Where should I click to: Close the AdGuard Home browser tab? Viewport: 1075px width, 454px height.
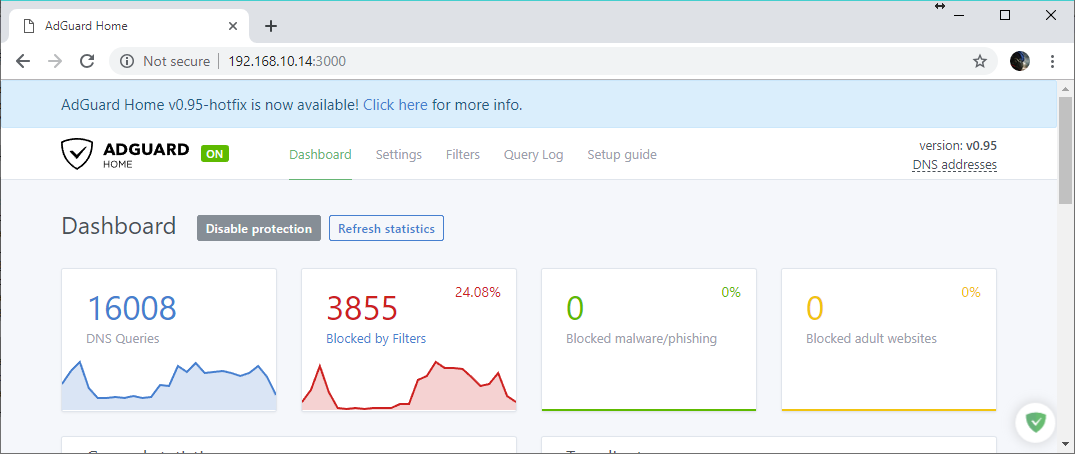(x=233, y=26)
